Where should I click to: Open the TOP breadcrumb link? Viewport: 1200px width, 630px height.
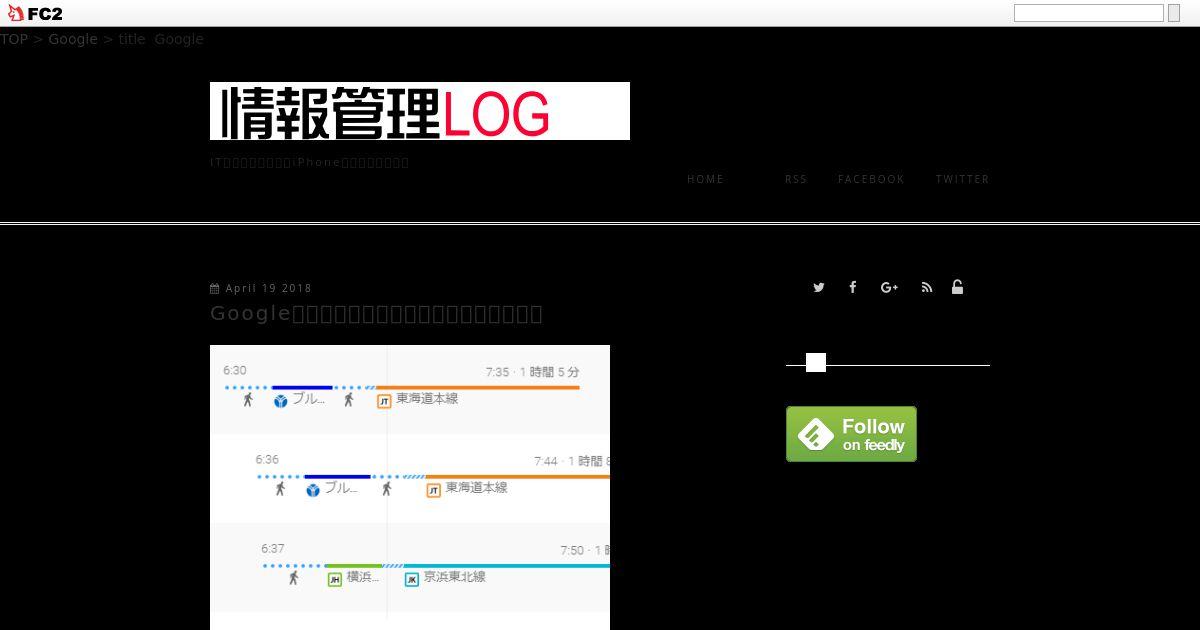click(x=14, y=39)
